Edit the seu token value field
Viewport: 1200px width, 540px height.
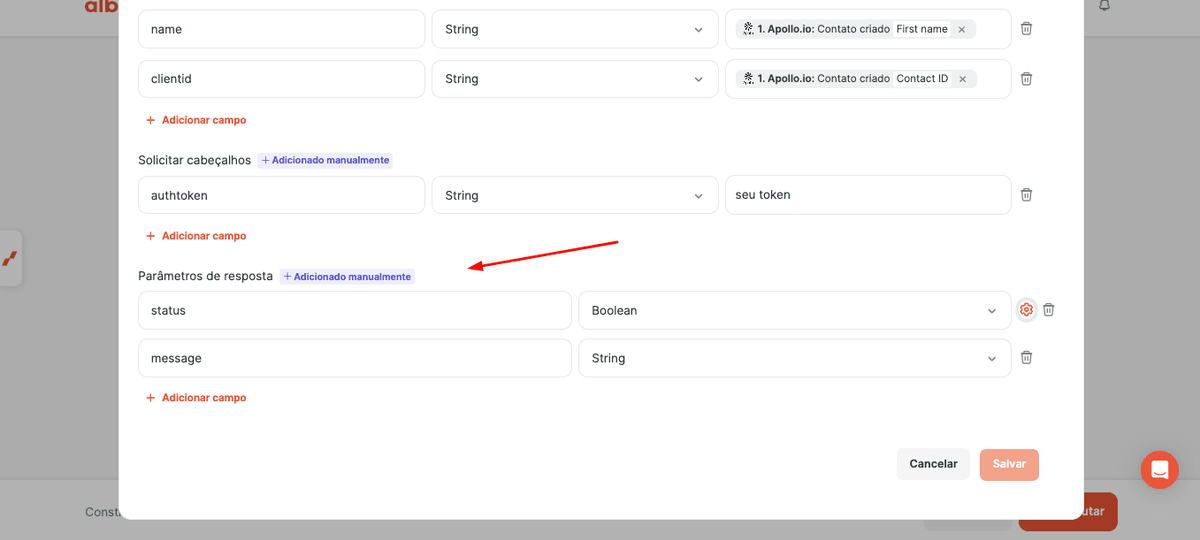(x=868, y=195)
